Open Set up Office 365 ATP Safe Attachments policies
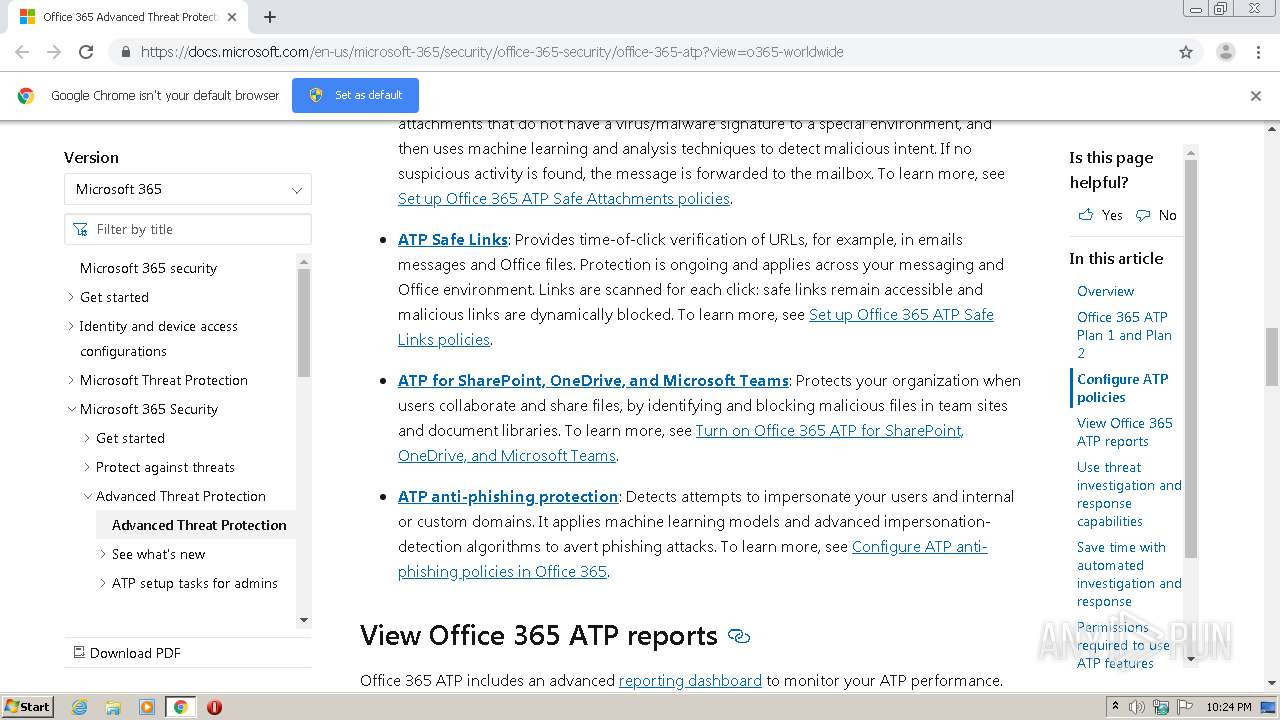Screen dimensions: 1280x720 pyautogui.click(x=564, y=198)
